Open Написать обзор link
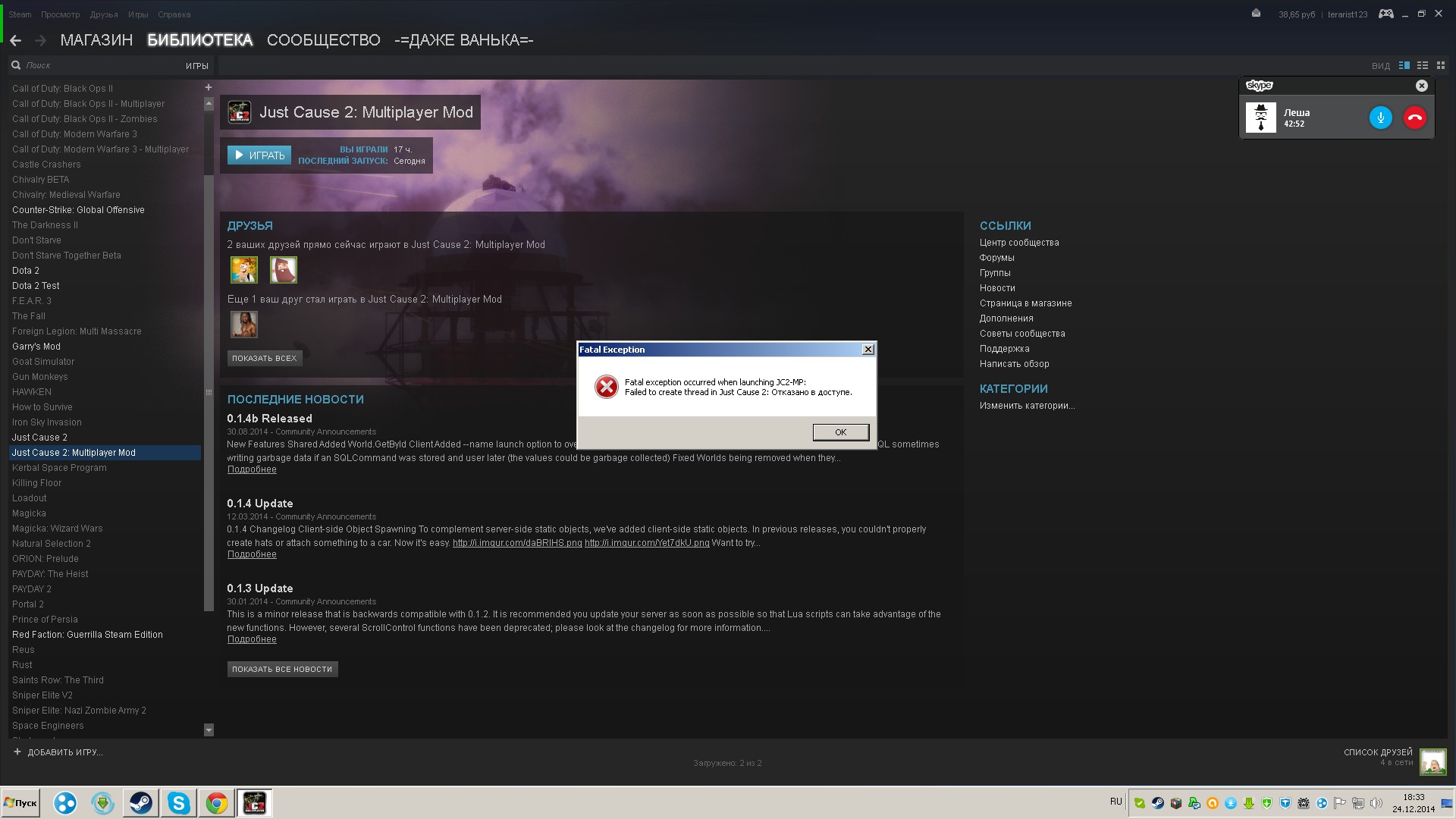 [1014, 364]
